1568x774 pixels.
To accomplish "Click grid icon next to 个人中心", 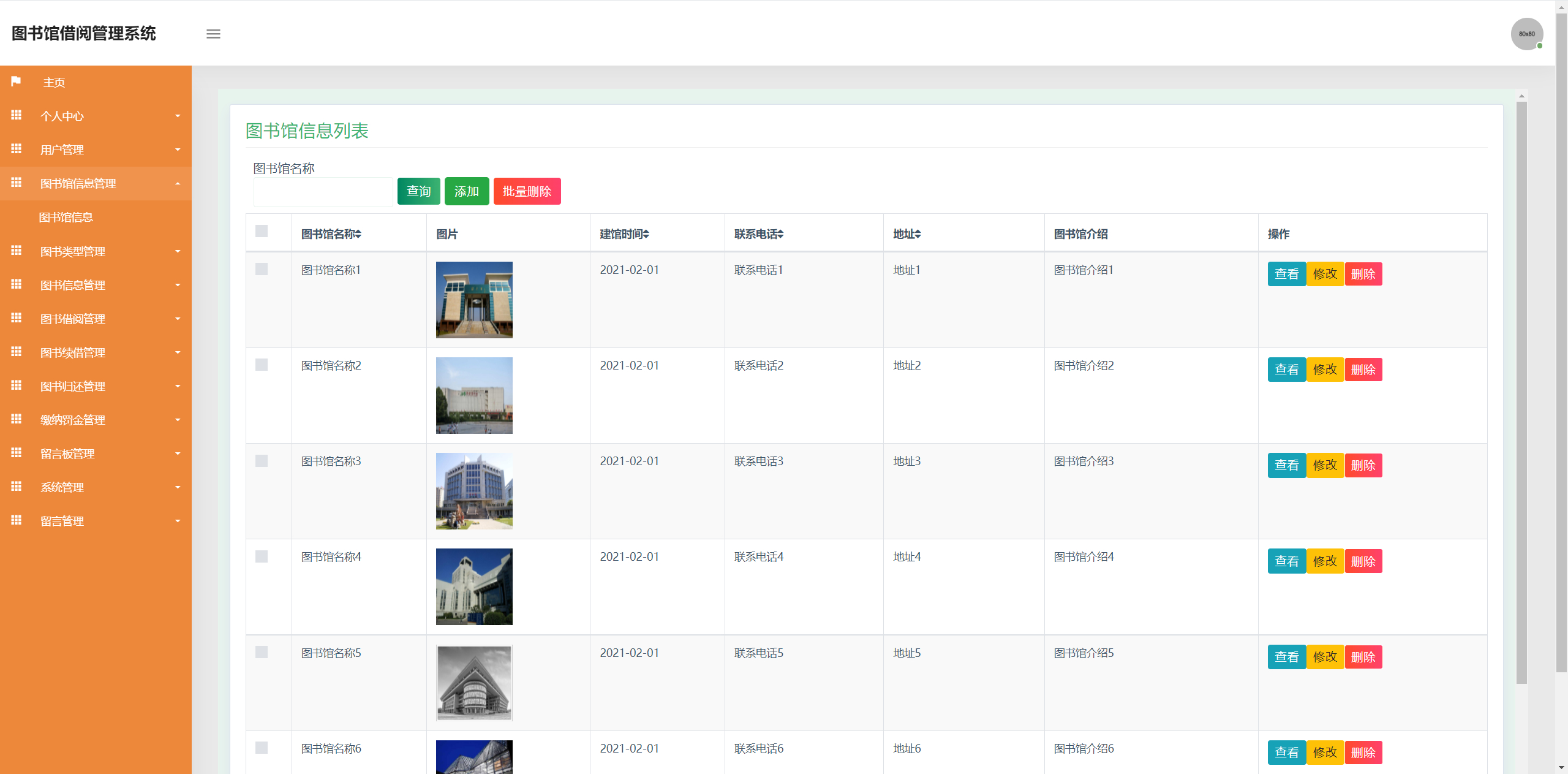I will coord(16,115).
